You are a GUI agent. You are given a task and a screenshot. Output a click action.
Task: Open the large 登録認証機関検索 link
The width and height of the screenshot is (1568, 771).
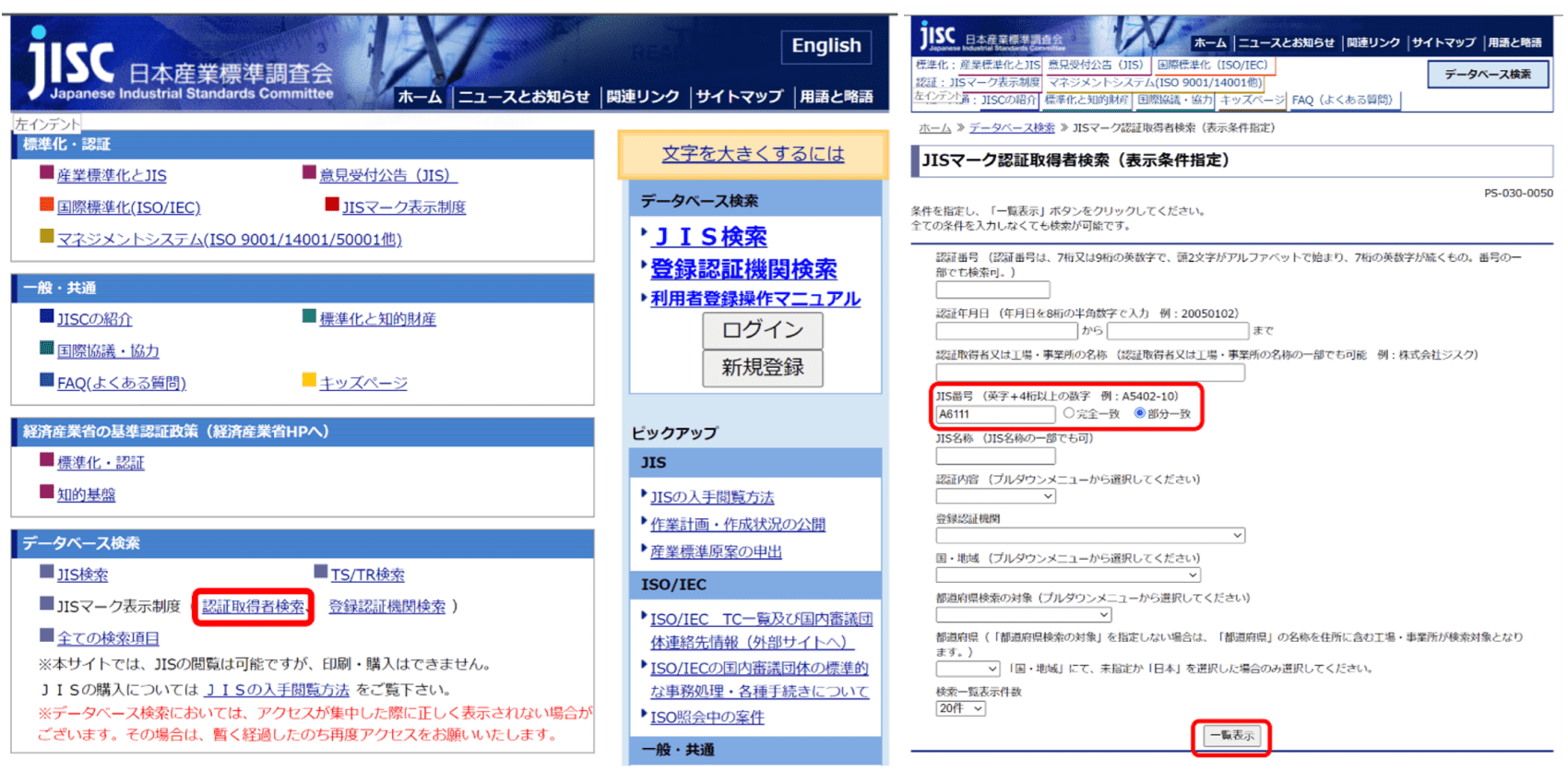(x=743, y=269)
